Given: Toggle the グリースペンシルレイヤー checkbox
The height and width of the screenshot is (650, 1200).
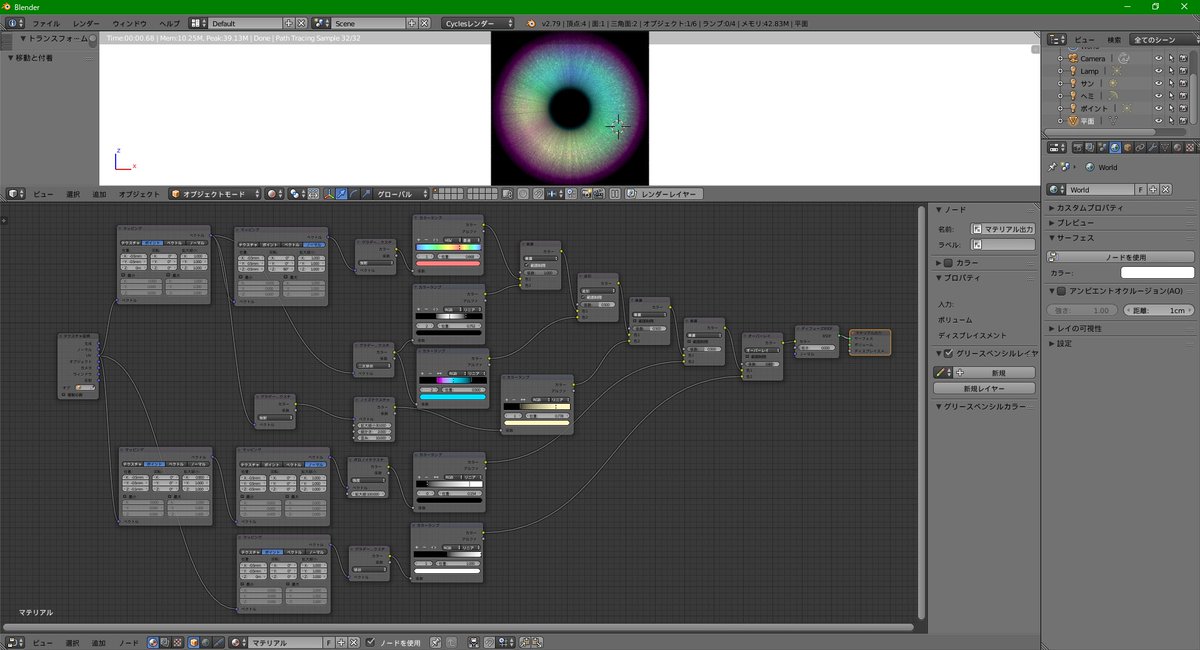Looking at the screenshot, I should click(949, 353).
